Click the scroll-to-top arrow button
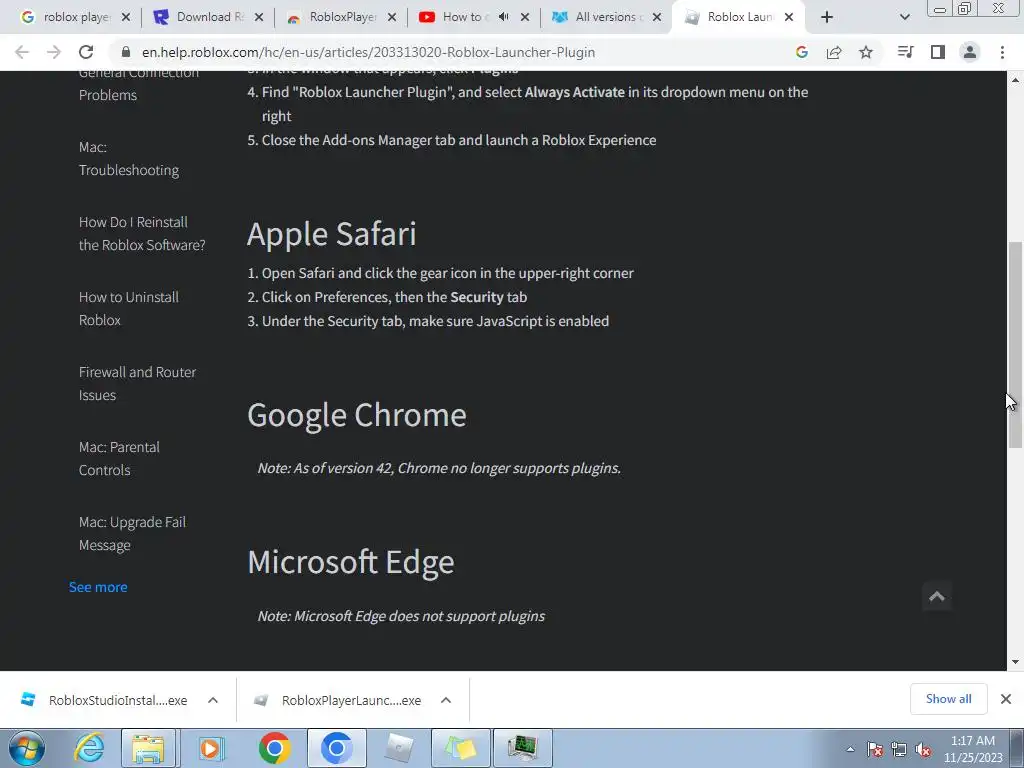 click(x=937, y=596)
